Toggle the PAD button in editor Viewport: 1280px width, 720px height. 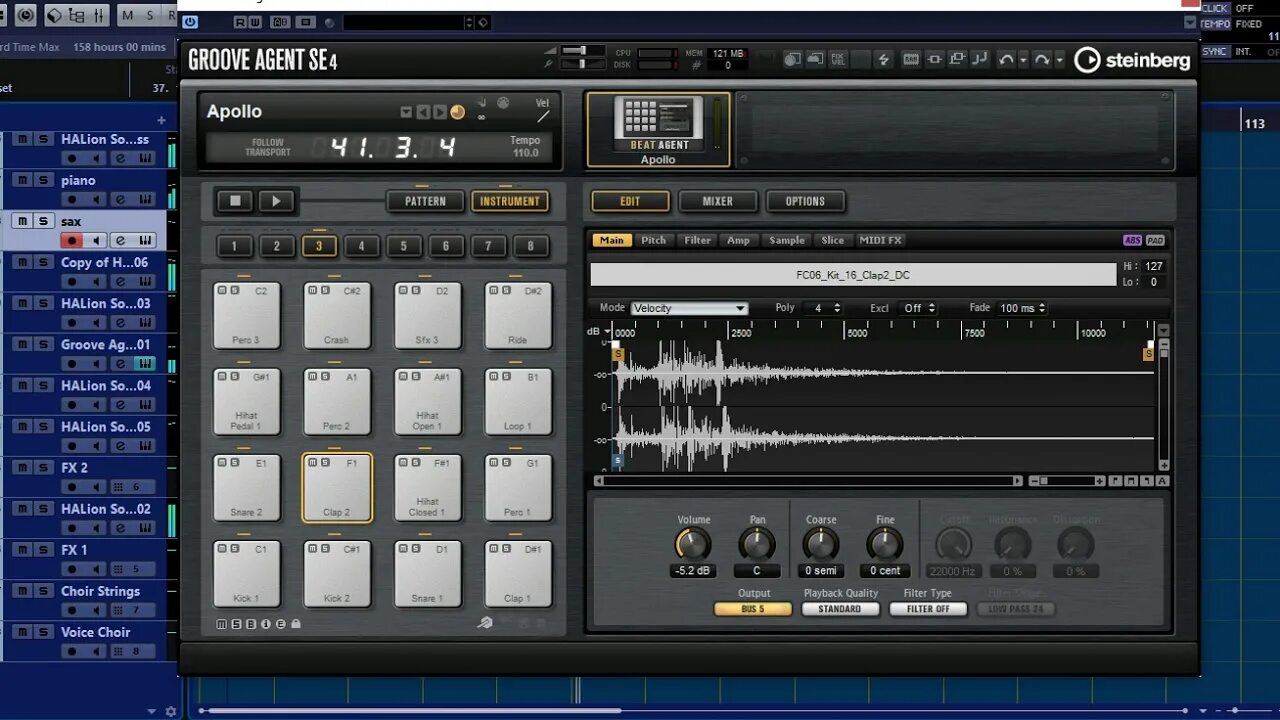click(x=1155, y=240)
